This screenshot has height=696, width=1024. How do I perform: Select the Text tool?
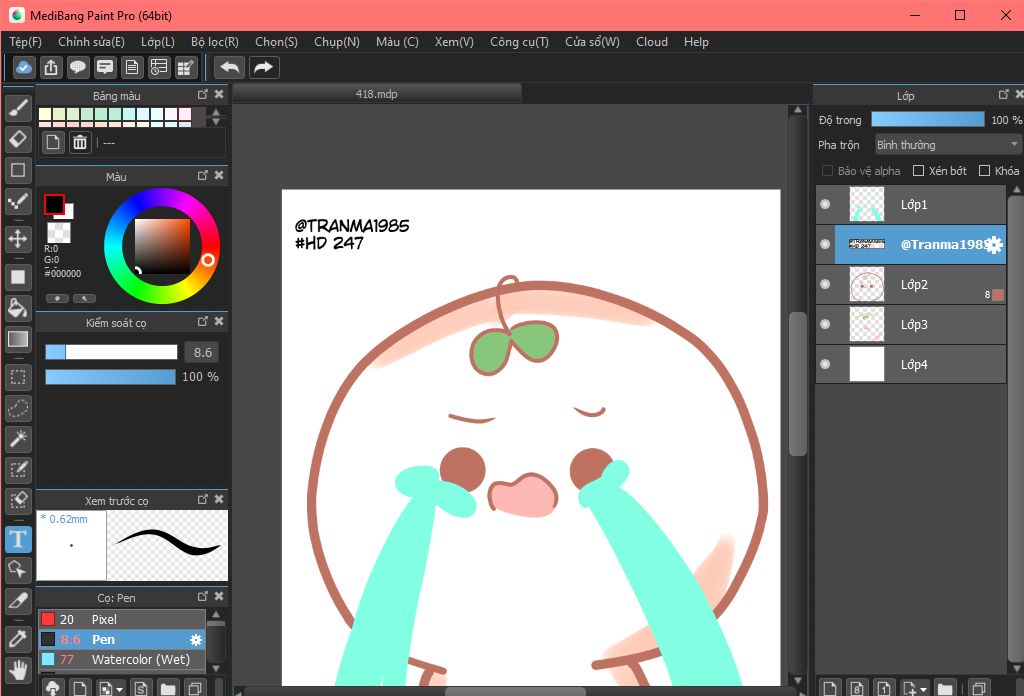point(17,540)
